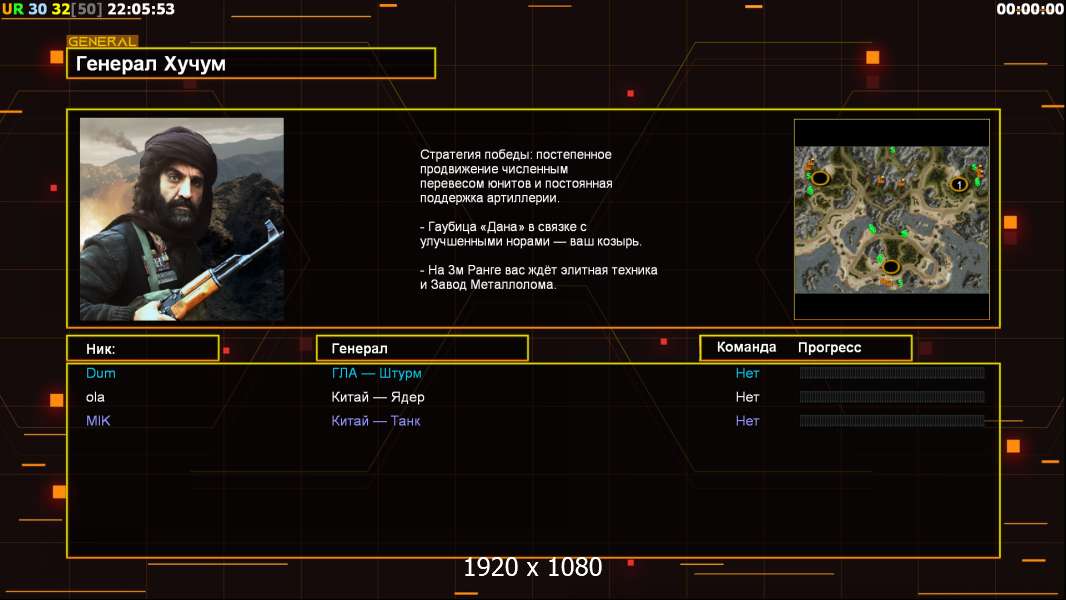The height and width of the screenshot is (600, 1066).
Task: Click the 'На 3м Ранге' tip line
Action: pyautogui.click(x=538, y=277)
